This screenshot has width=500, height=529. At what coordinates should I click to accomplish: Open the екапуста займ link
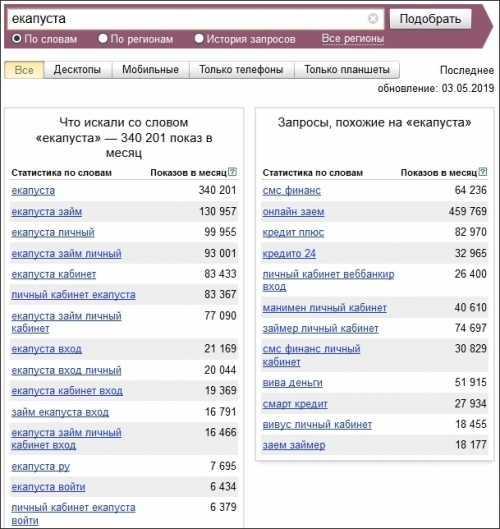pyautogui.click(x=47, y=212)
